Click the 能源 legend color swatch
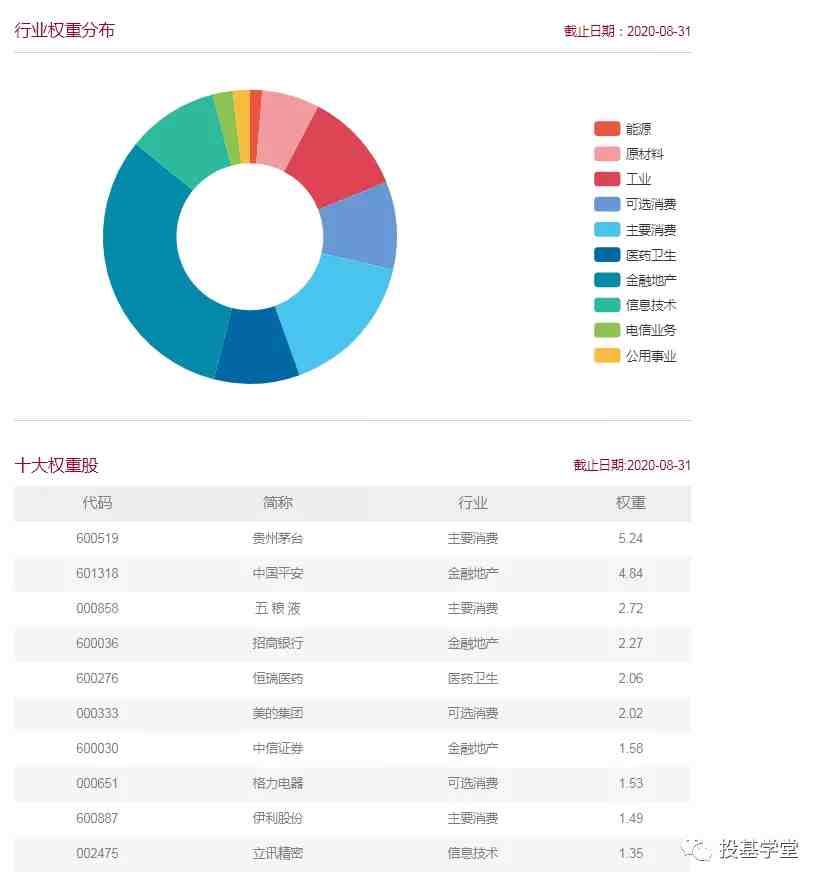The height and width of the screenshot is (885, 825). tap(607, 129)
